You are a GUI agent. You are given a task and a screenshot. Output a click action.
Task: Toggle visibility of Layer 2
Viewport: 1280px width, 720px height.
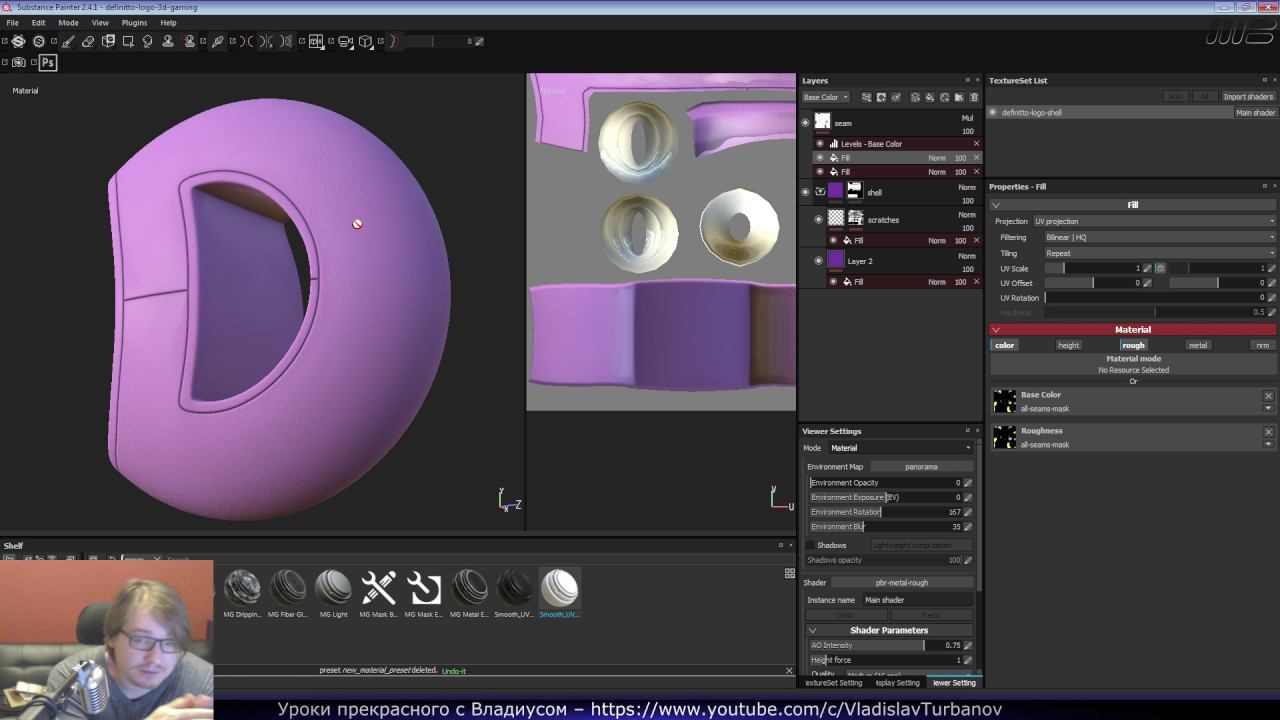(x=819, y=261)
